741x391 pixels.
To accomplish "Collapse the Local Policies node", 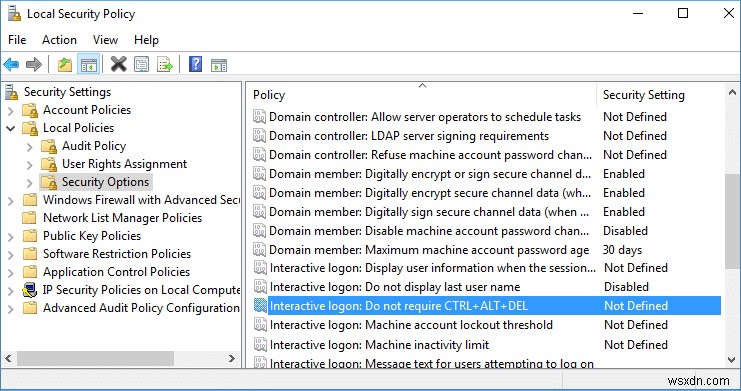I will [x=11, y=128].
